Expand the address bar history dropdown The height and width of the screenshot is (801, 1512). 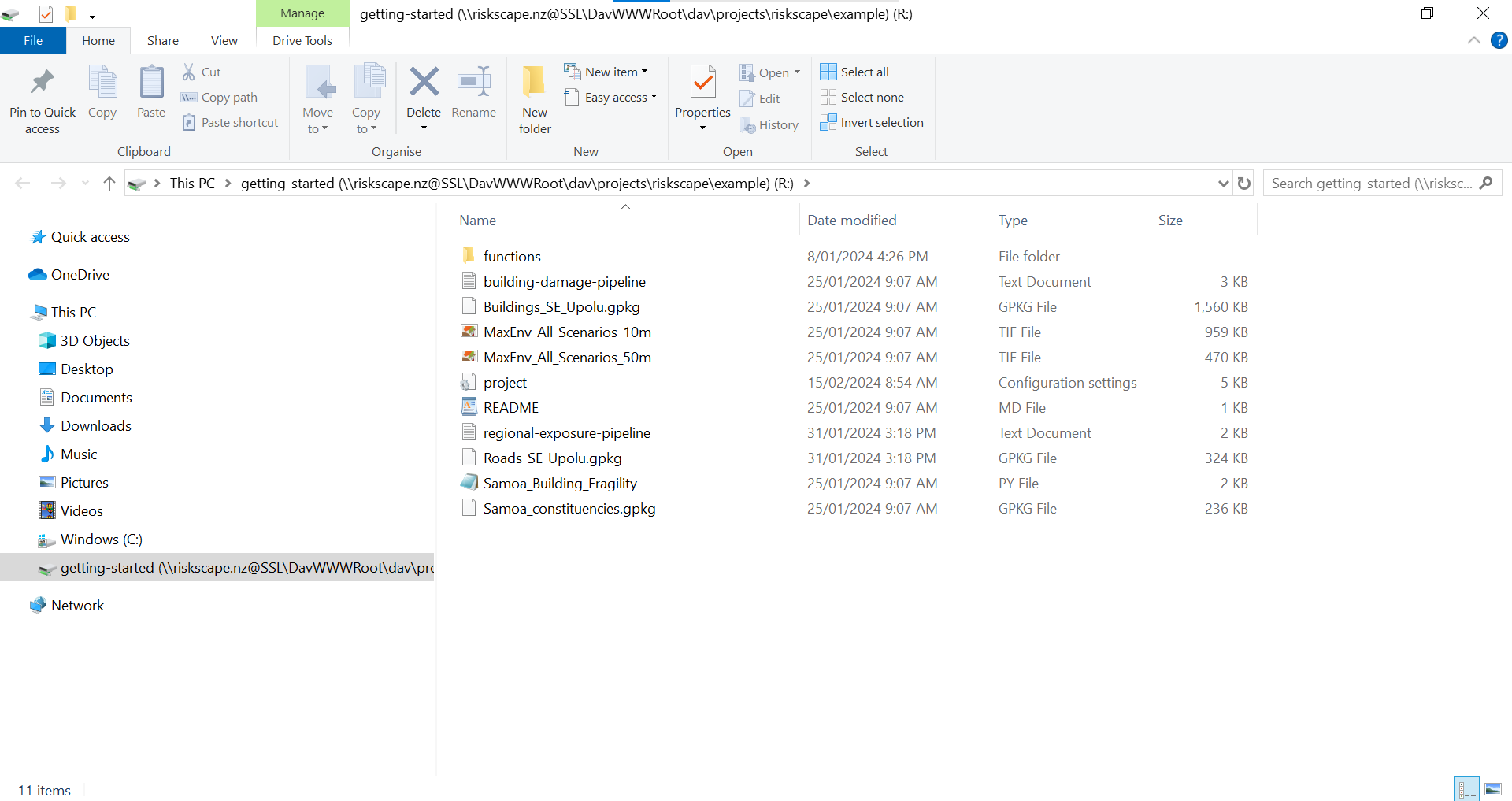[x=1223, y=184]
